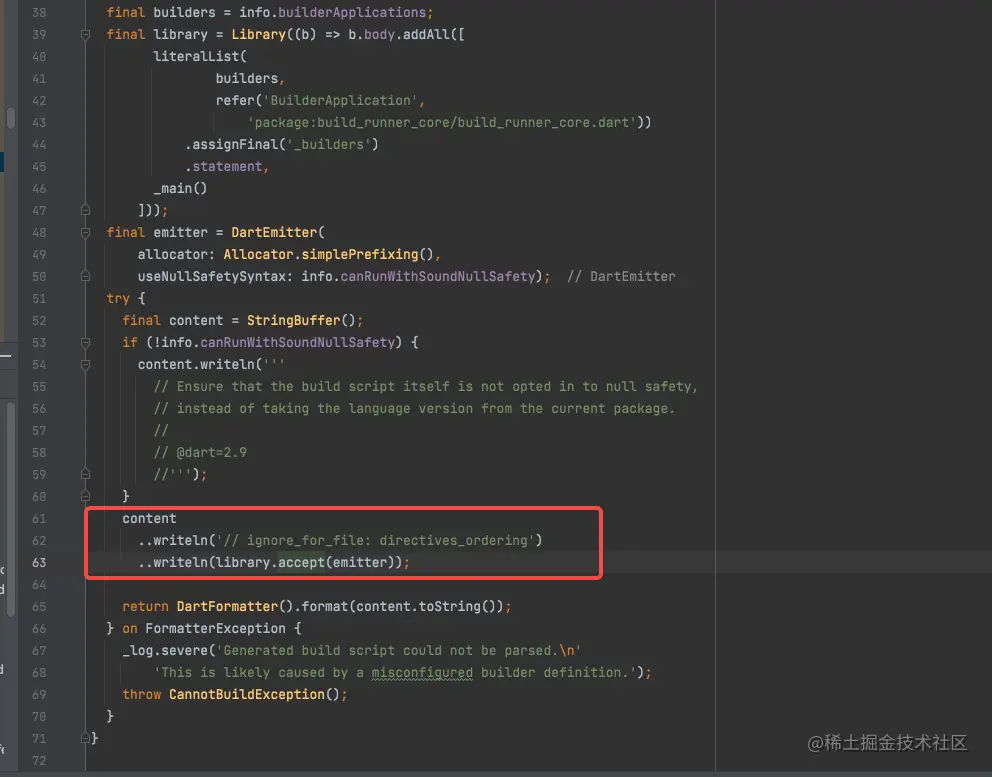Toggle the fold end marker at line 47
The width and height of the screenshot is (992, 777).
click(x=85, y=210)
